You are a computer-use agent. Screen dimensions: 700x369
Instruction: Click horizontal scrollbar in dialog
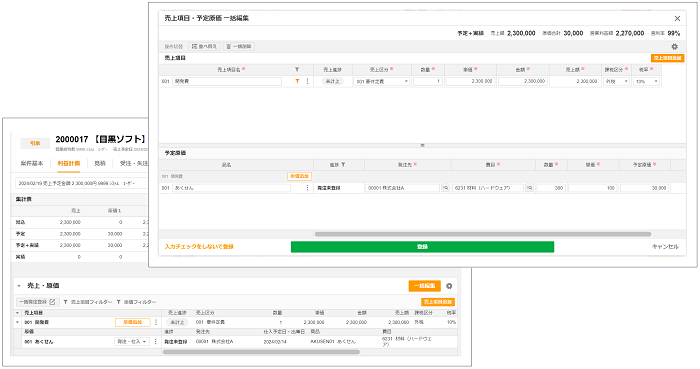(x=483, y=234)
